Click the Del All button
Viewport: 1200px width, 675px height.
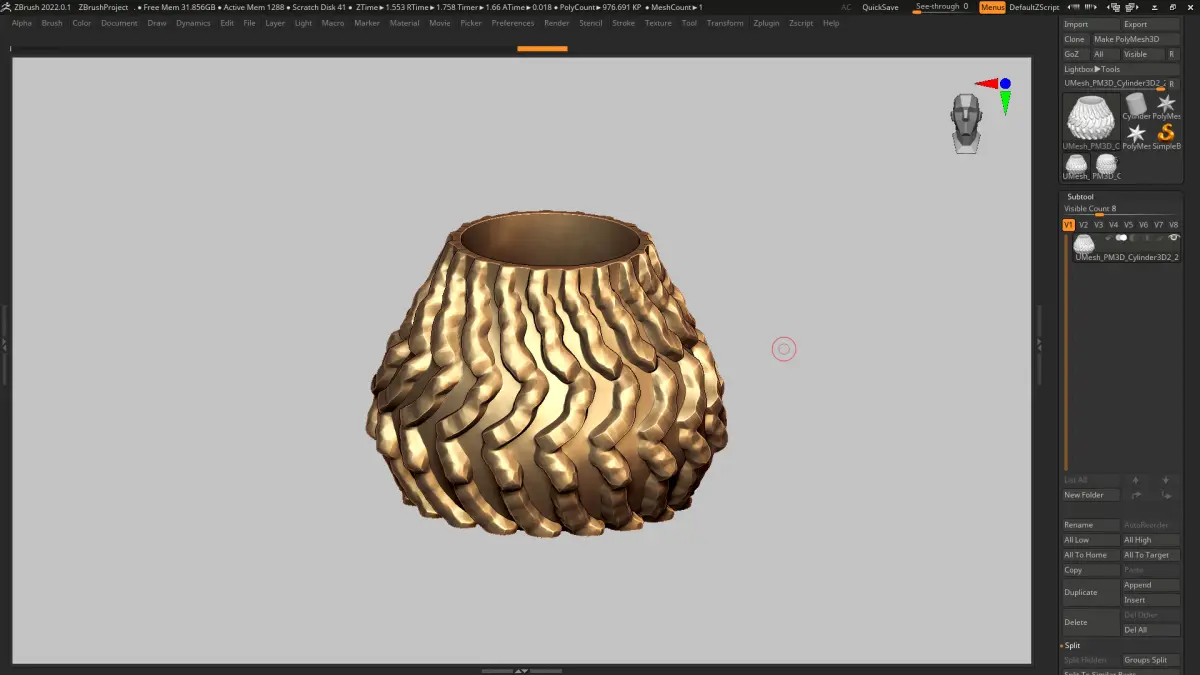pyautogui.click(x=1151, y=630)
